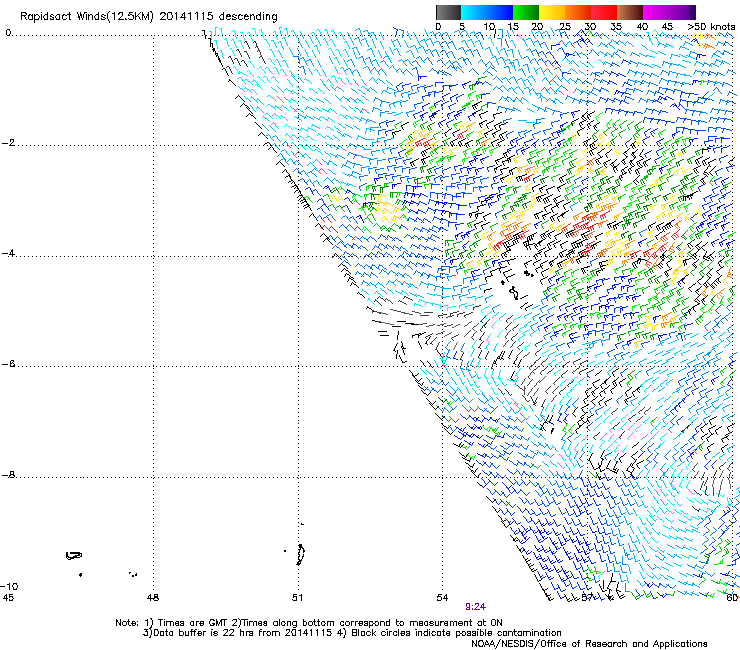Click the 'Note: 1) Times are GMT' footnote line
The height and width of the screenshot is (650, 740).
[x=309, y=623]
